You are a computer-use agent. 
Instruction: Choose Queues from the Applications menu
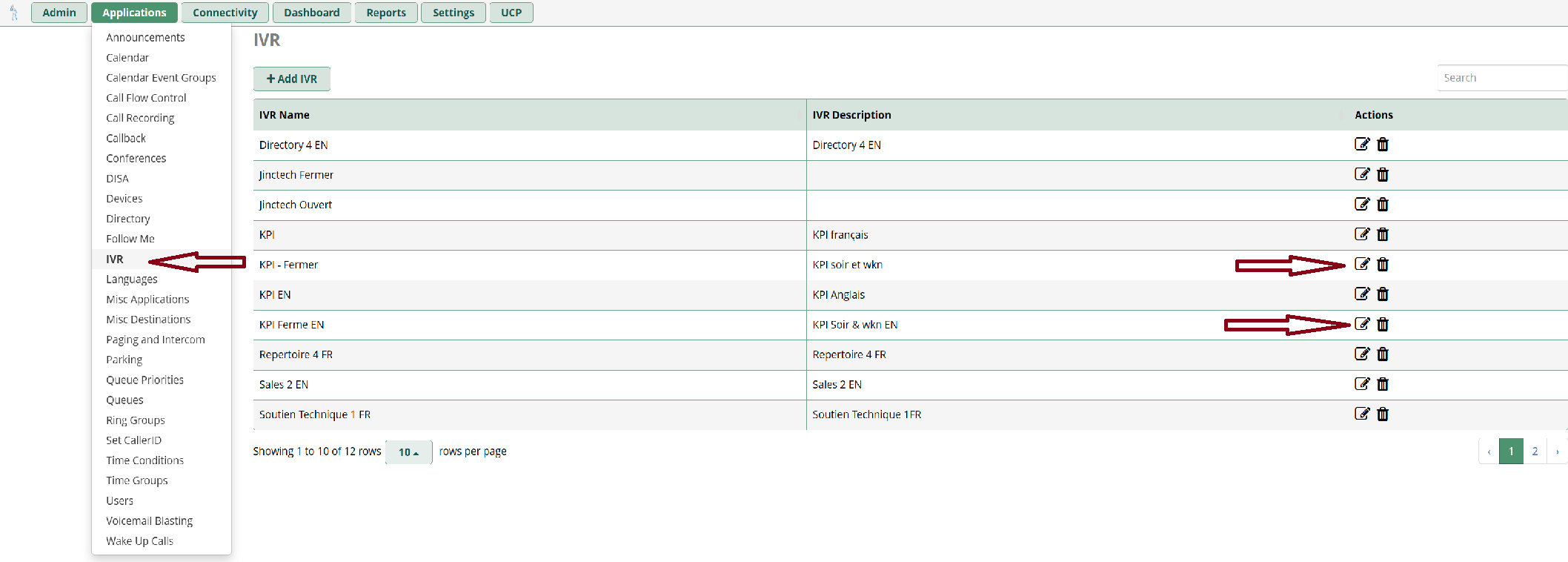(124, 400)
